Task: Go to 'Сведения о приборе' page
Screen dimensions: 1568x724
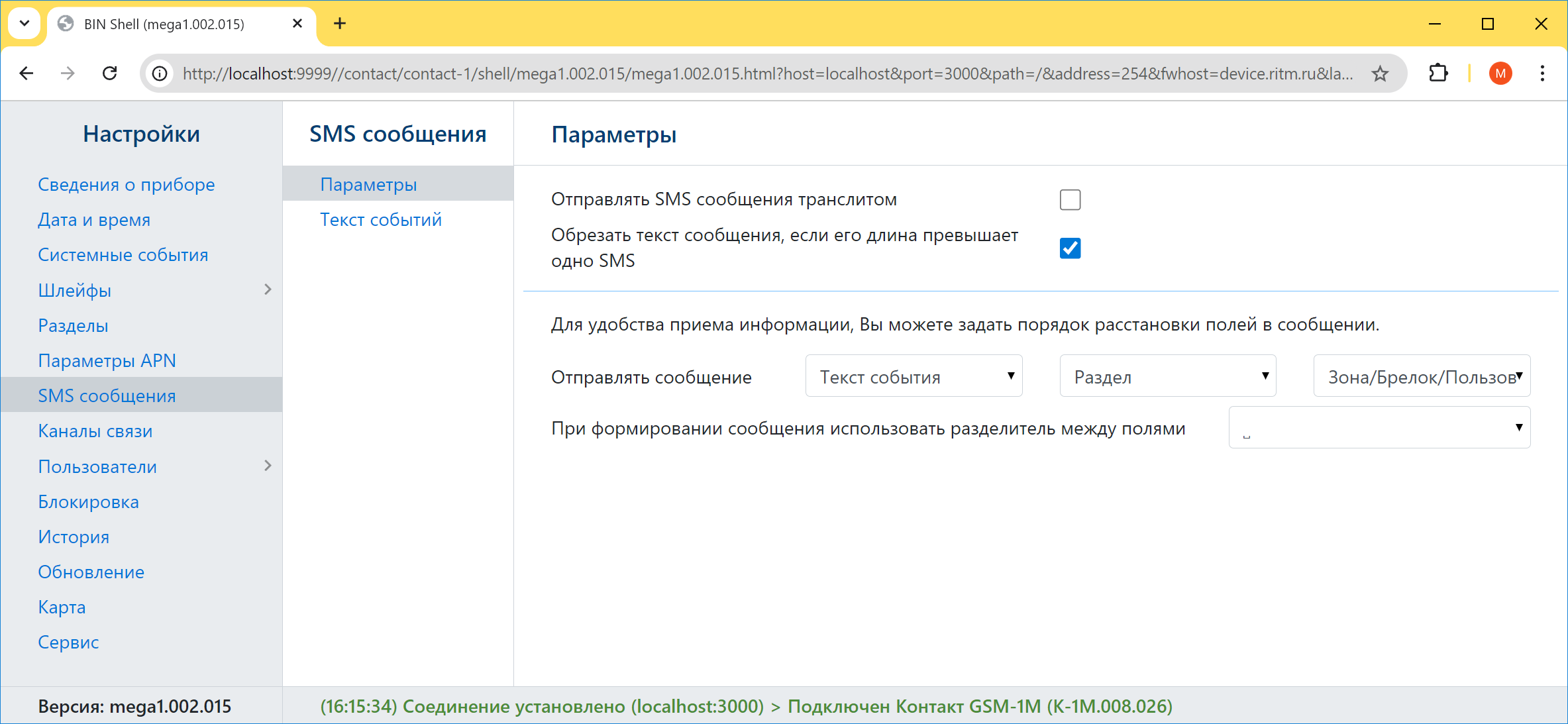Action: point(127,184)
